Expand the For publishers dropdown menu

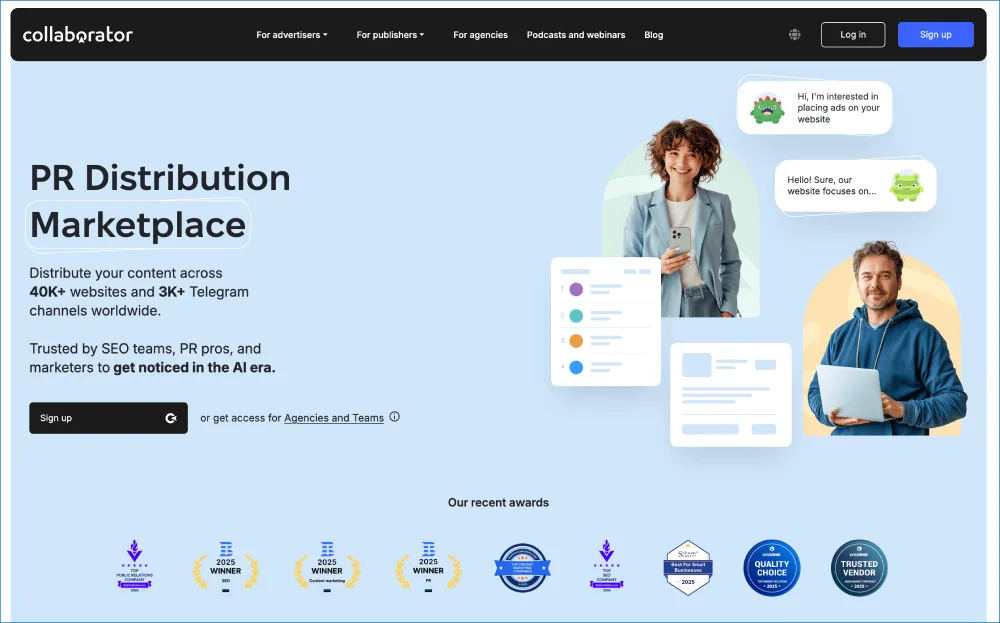390,35
